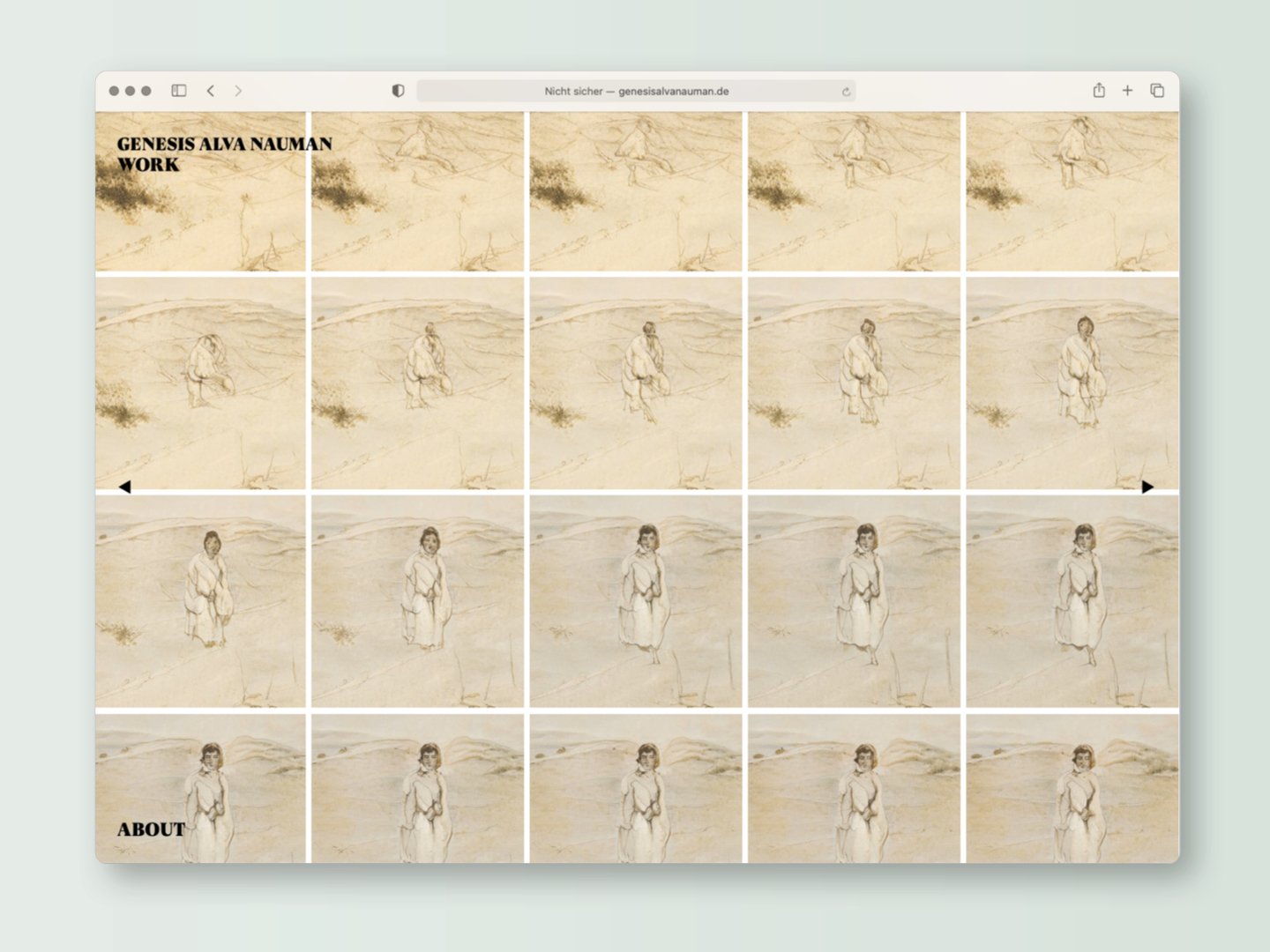Viewport: 1270px width, 952px height.
Task: Reload the page in the address bar
Action: pyautogui.click(x=846, y=92)
